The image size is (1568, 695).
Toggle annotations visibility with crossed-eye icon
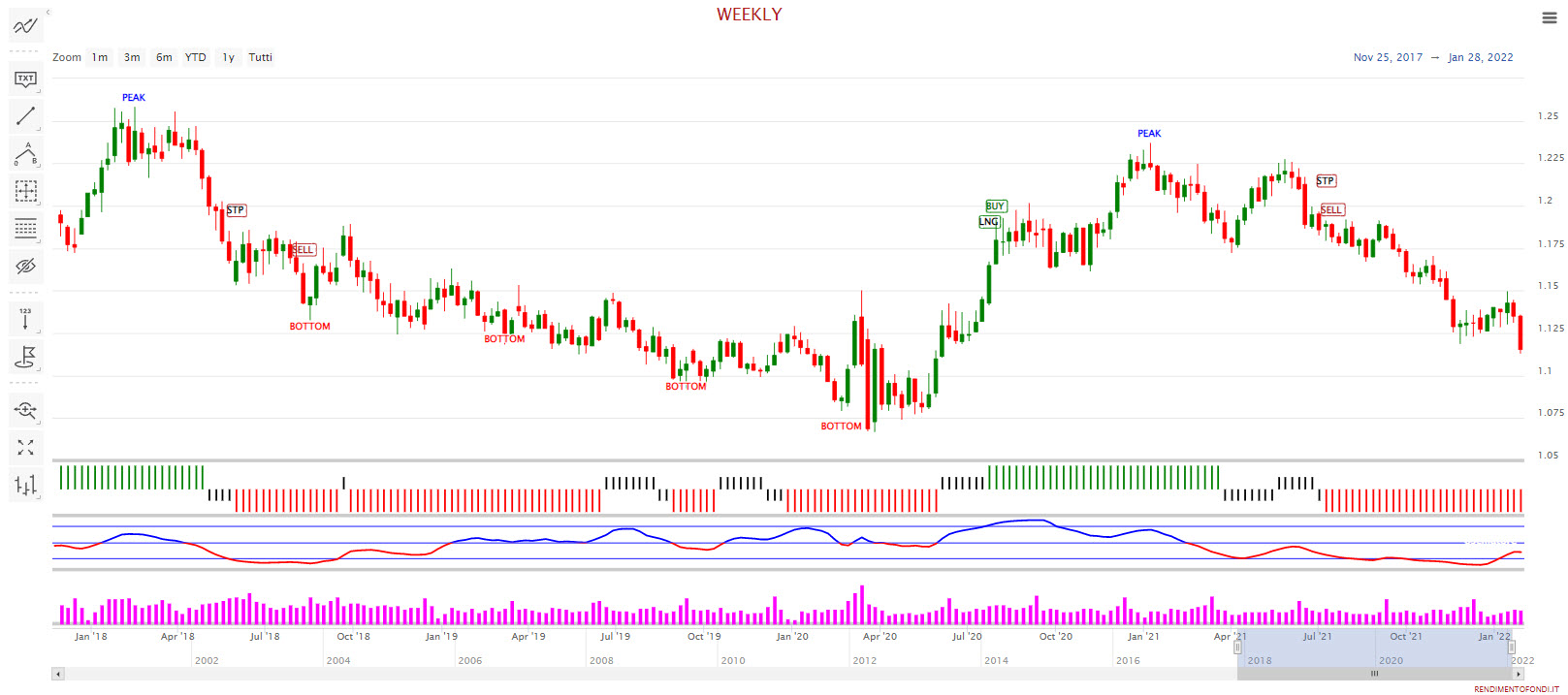point(25,266)
